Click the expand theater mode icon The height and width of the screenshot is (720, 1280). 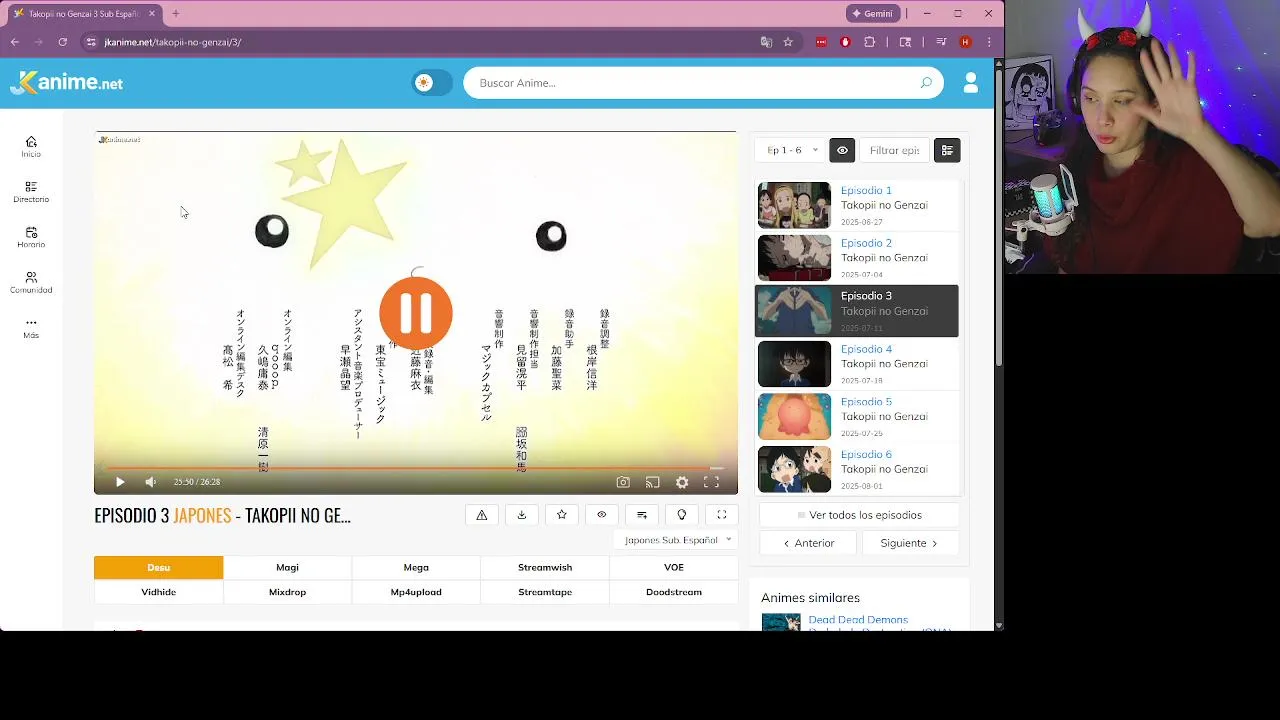(x=722, y=515)
